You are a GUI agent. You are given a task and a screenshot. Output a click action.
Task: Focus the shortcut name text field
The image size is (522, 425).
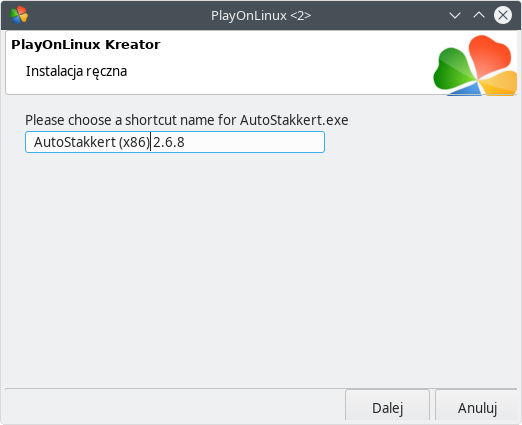point(175,142)
